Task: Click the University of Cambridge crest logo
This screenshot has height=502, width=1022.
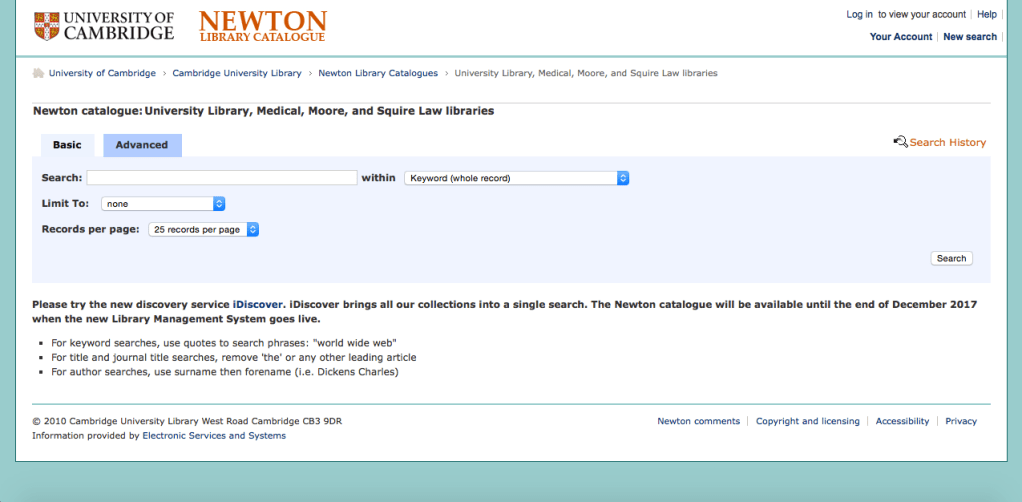Action: pyautogui.click(x=45, y=26)
